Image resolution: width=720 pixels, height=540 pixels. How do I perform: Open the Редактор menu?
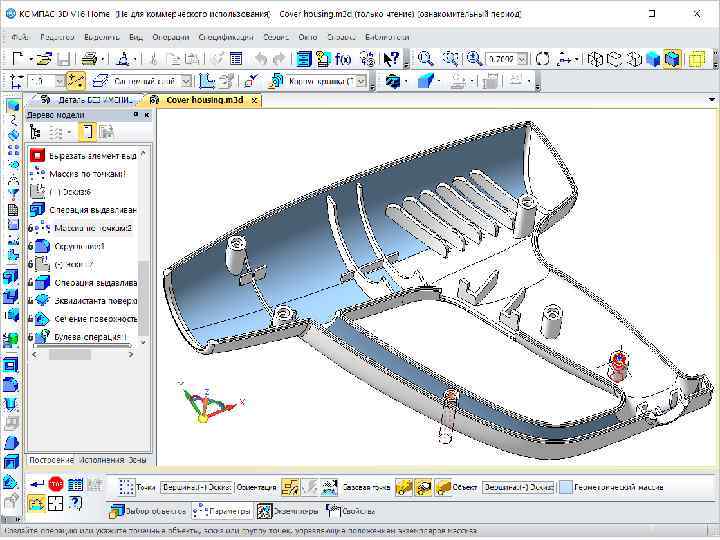click(57, 37)
